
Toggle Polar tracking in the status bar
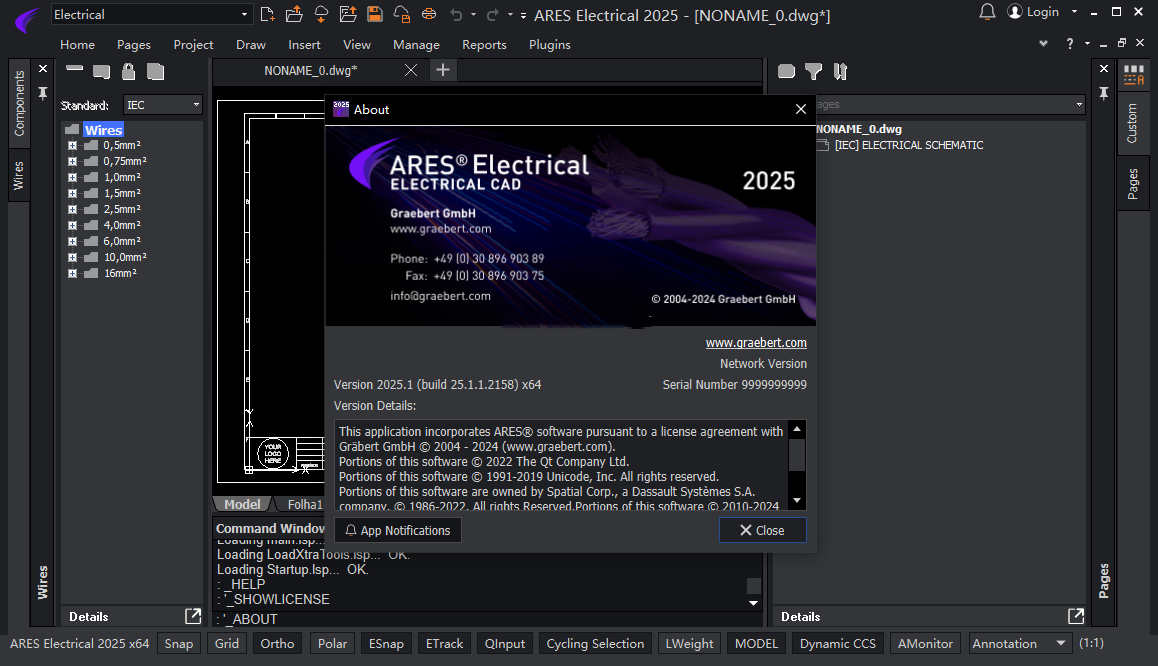[332, 643]
